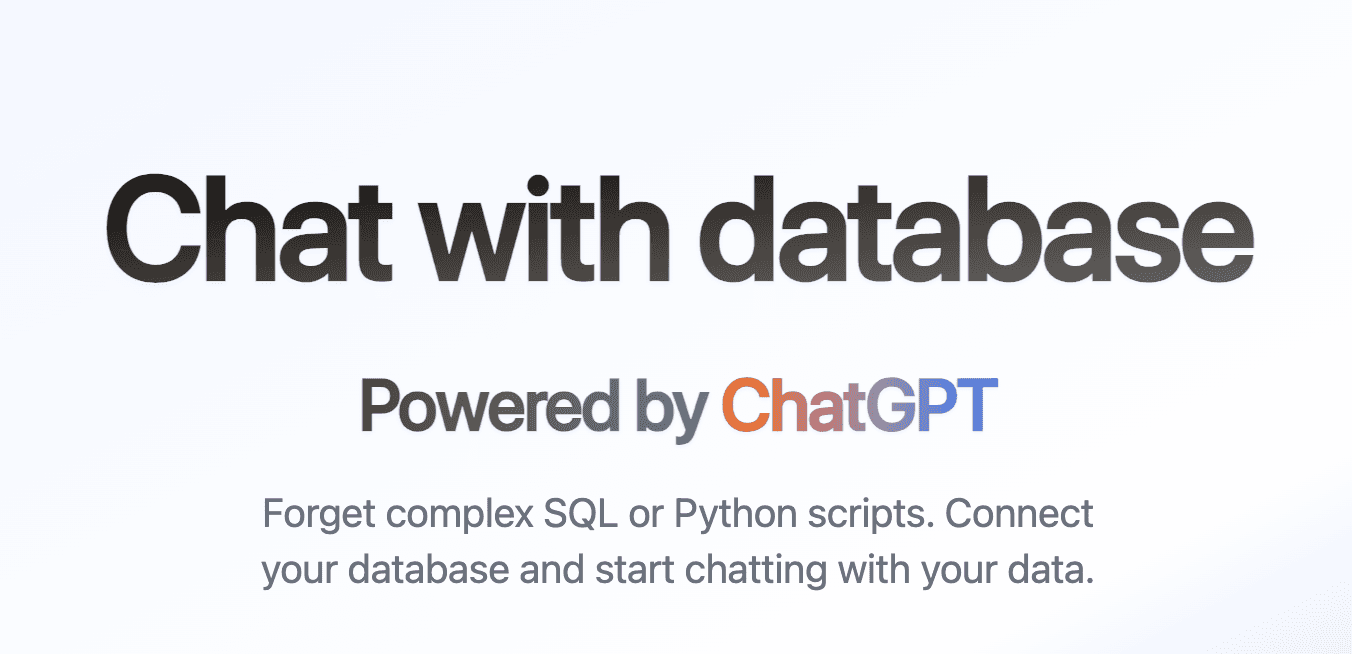
Task: Click the word "Powered" in the subtitle
Action: (490, 407)
